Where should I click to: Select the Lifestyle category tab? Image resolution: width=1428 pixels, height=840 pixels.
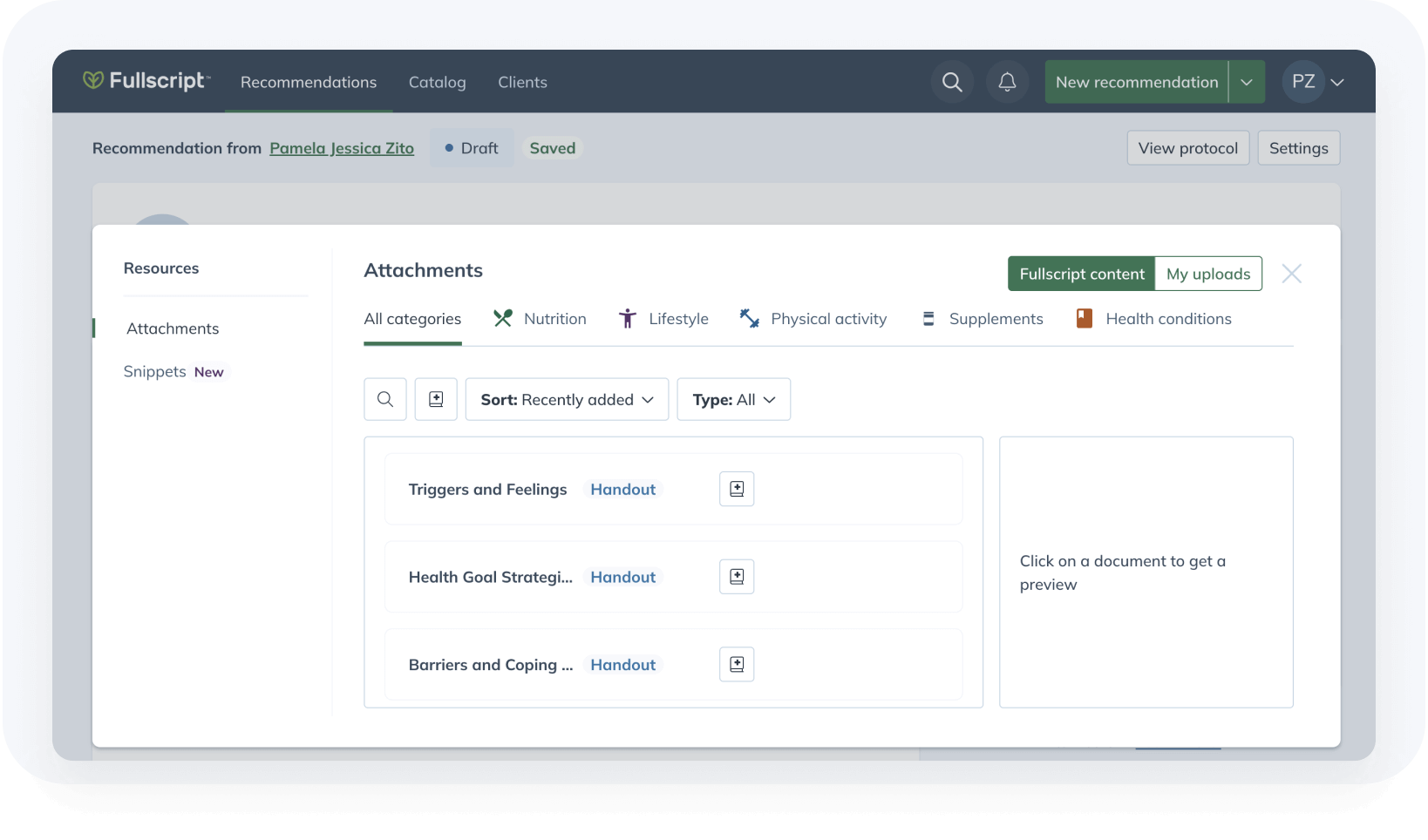[663, 318]
